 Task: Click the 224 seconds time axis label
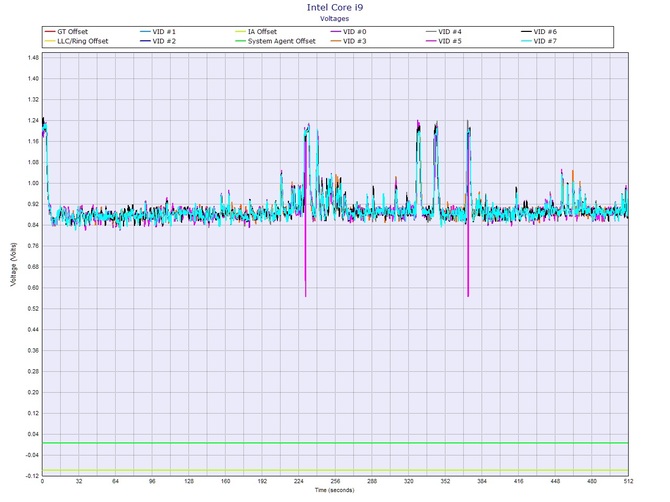click(x=299, y=481)
